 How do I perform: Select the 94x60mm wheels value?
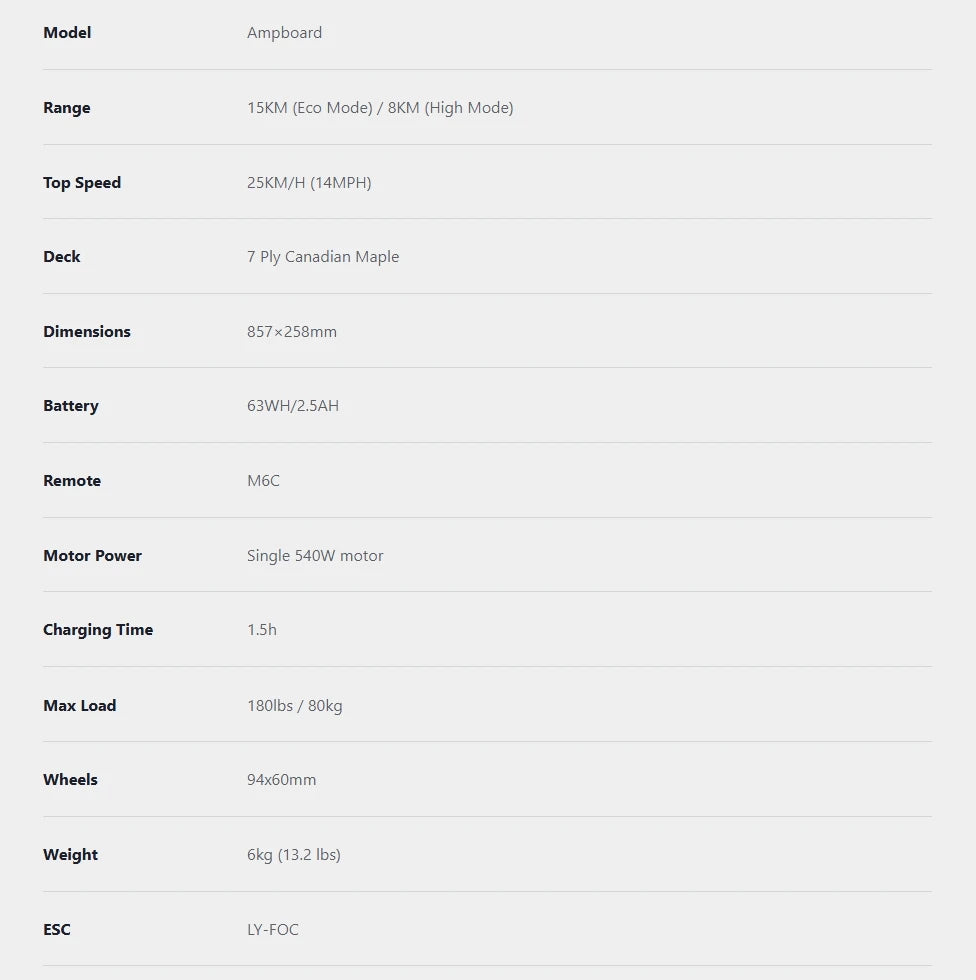point(282,780)
